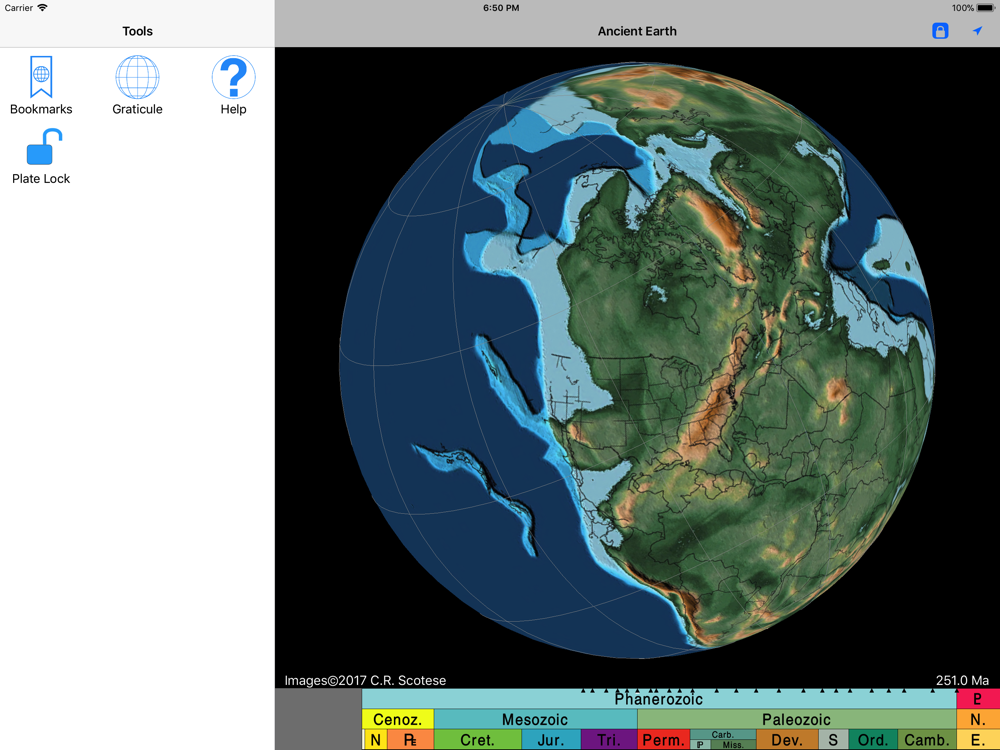Select the Cambrian period segment
Image resolution: width=1000 pixels, height=750 pixels.
926,740
